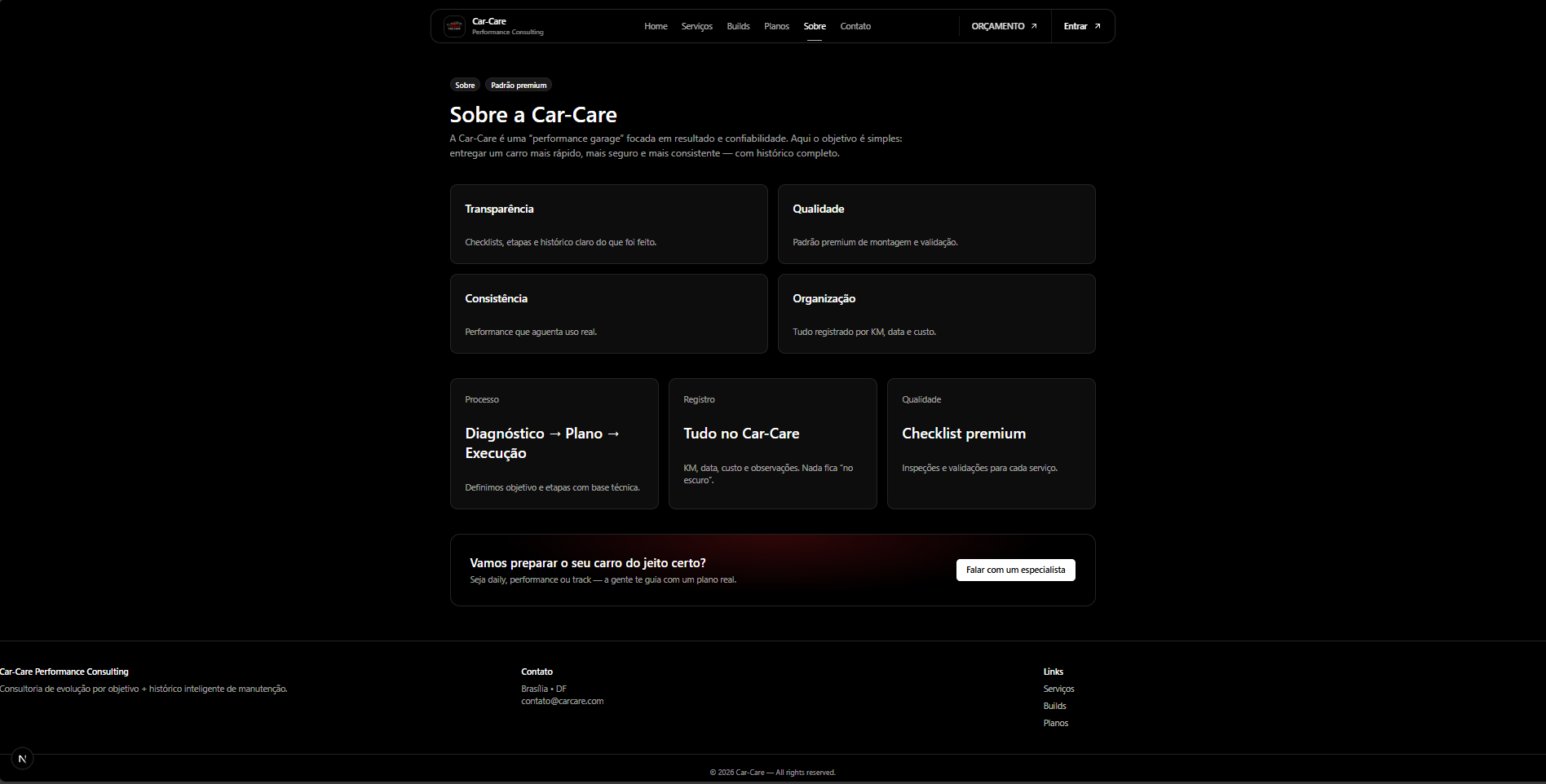
Task: Open Builds in the top navigation
Action: click(738, 26)
